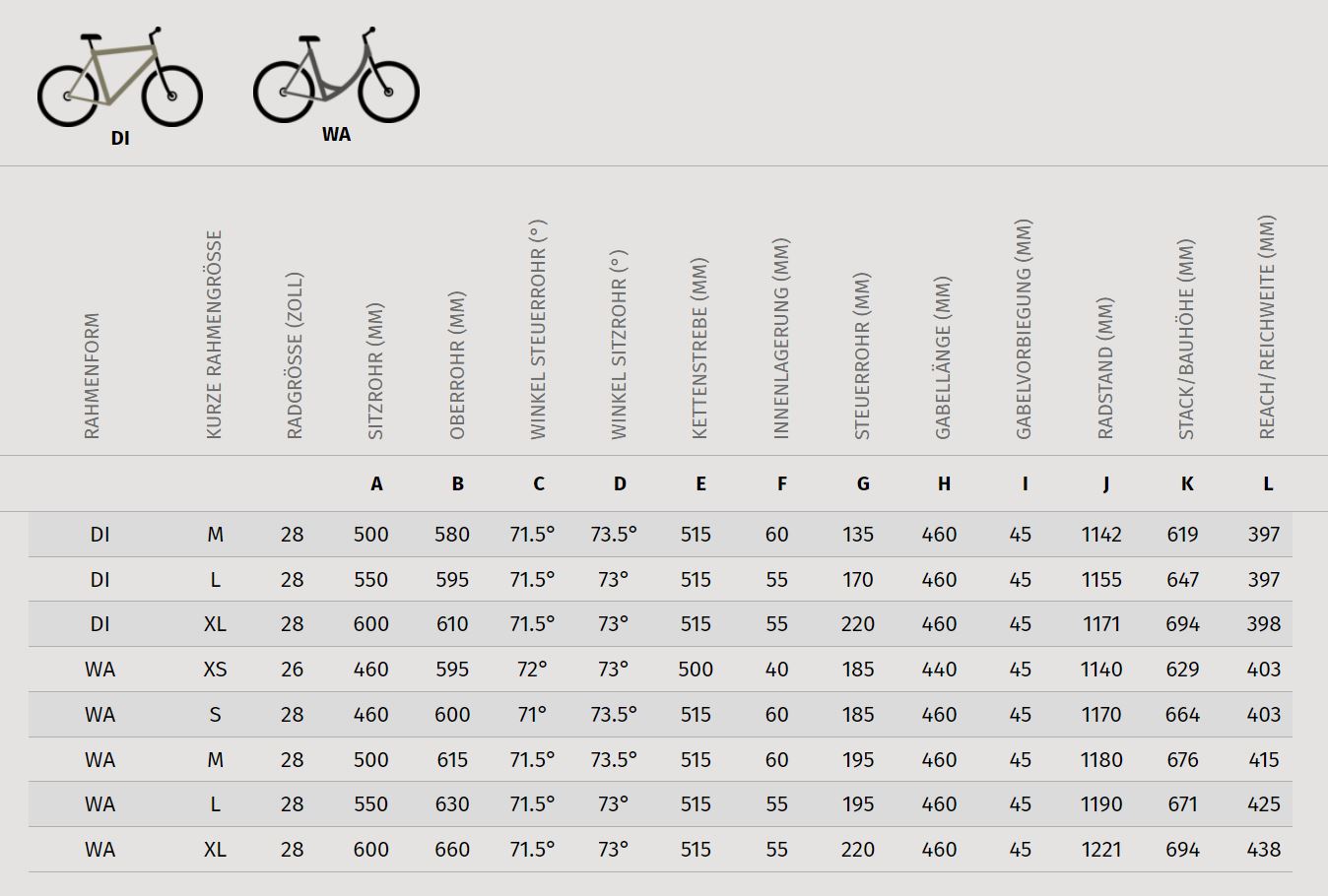1328x896 pixels.
Task: Click Radstand value 1221 in WA XL row
Action: coord(1101,850)
